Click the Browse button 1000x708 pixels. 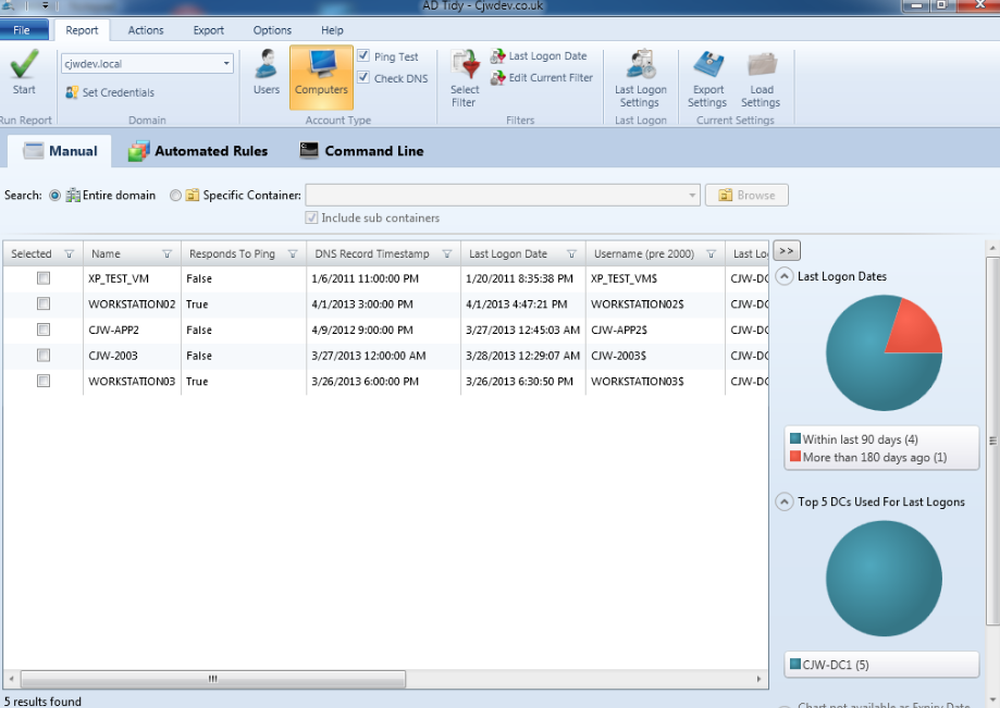coord(746,195)
